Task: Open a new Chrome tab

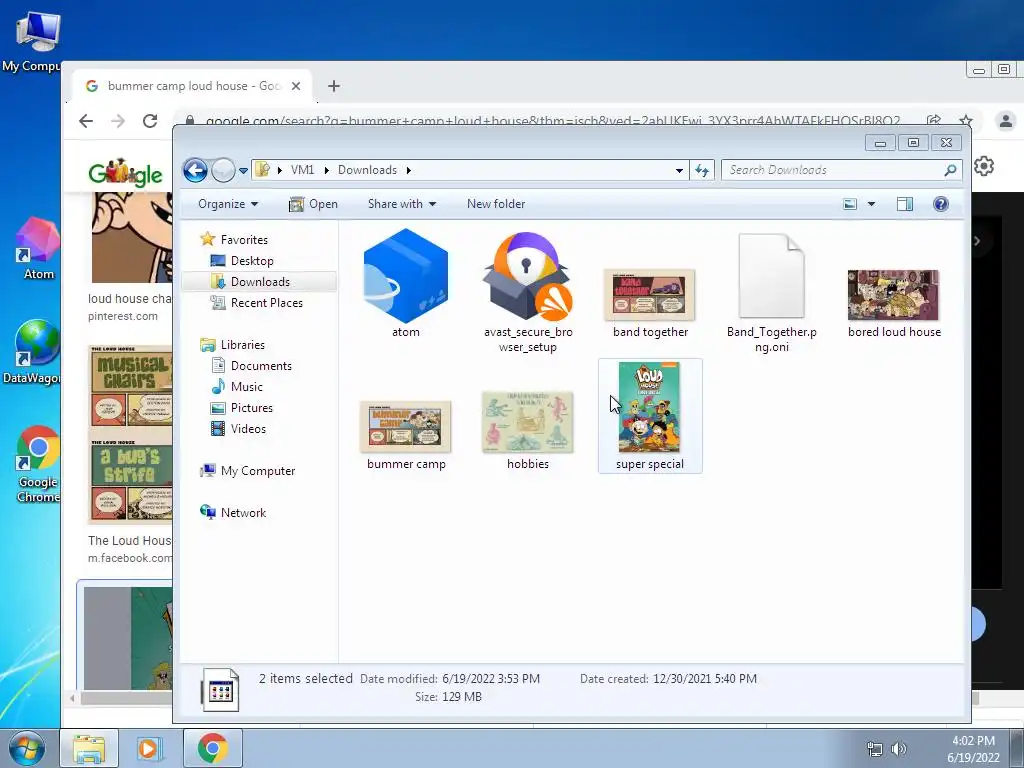Action: (x=334, y=86)
